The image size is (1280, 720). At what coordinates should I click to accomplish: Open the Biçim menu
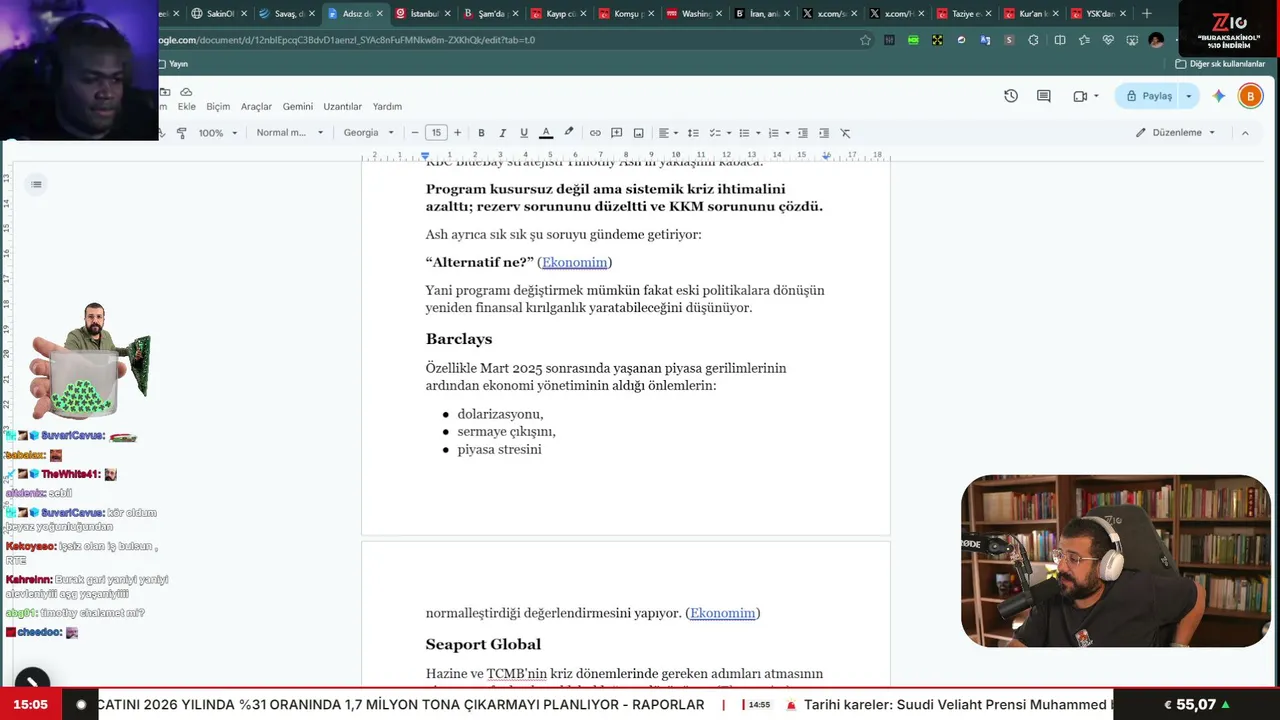pos(218,106)
